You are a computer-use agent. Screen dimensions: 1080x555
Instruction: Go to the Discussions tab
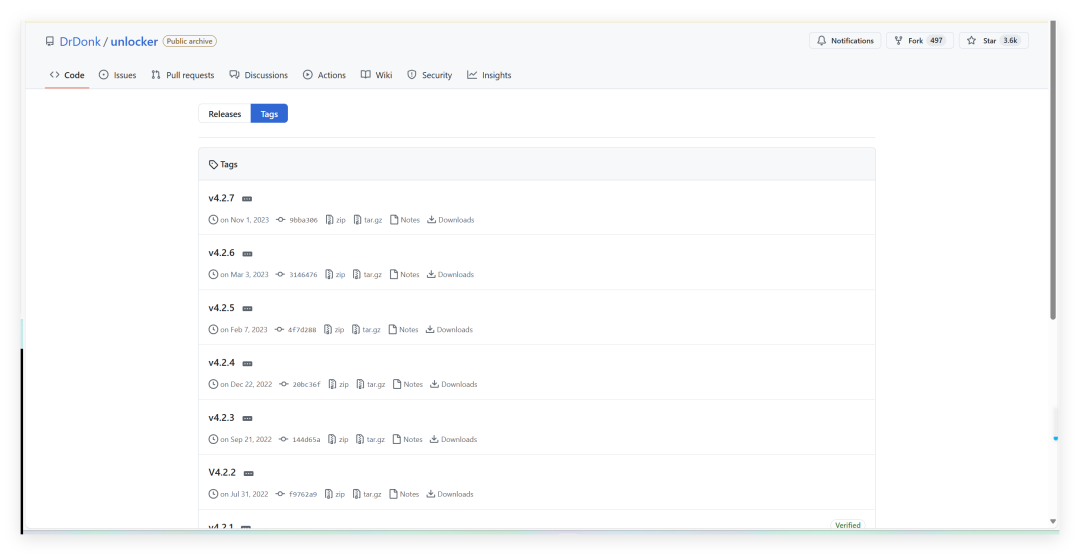pyautogui.click(x=259, y=75)
